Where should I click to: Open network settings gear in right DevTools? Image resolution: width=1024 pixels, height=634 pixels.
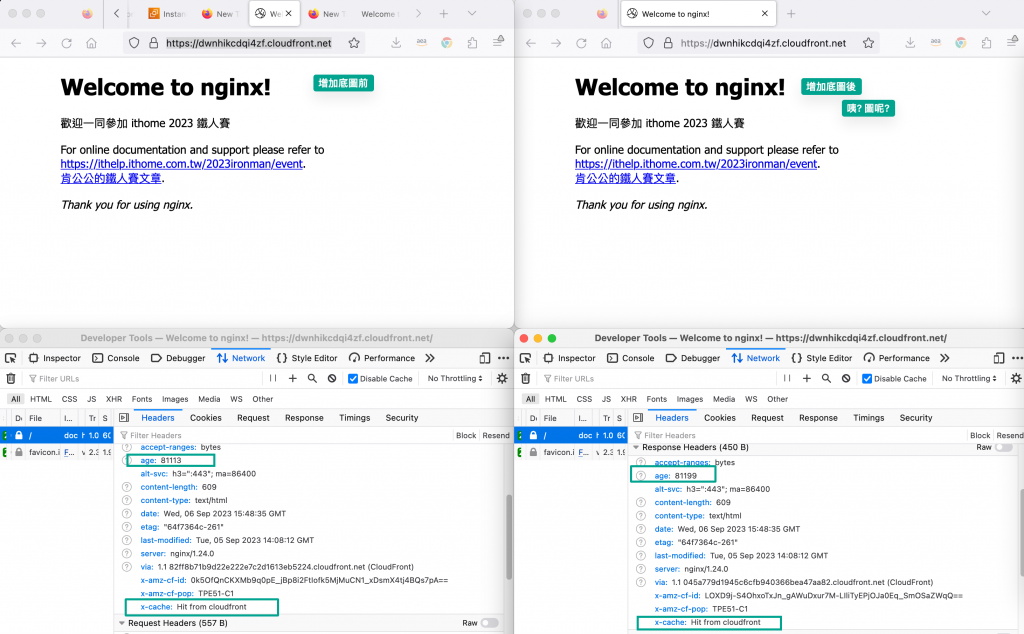[x=1016, y=378]
